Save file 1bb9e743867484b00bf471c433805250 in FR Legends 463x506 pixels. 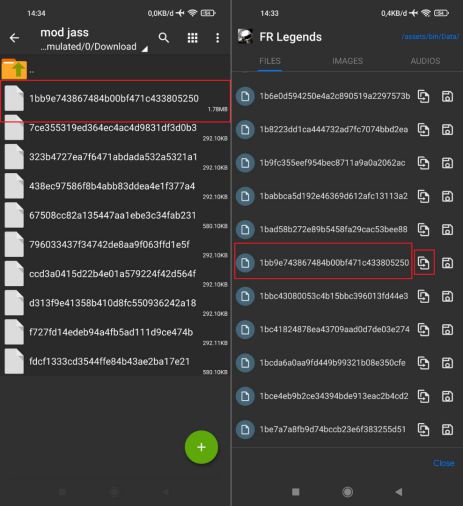(447, 263)
